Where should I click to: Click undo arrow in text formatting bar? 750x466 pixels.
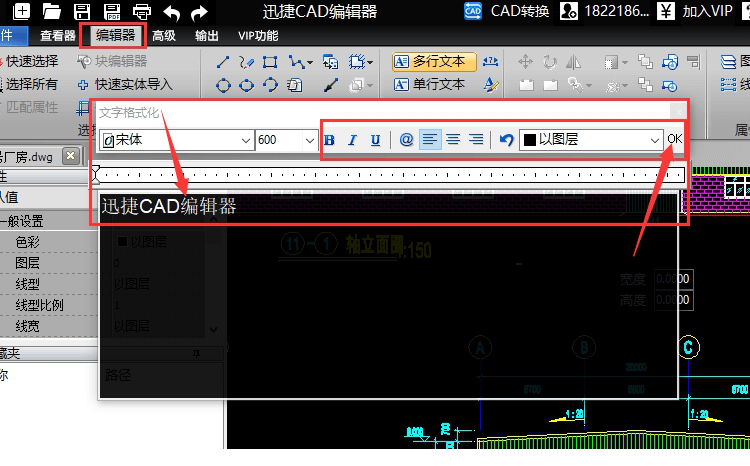click(x=506, y=140)
